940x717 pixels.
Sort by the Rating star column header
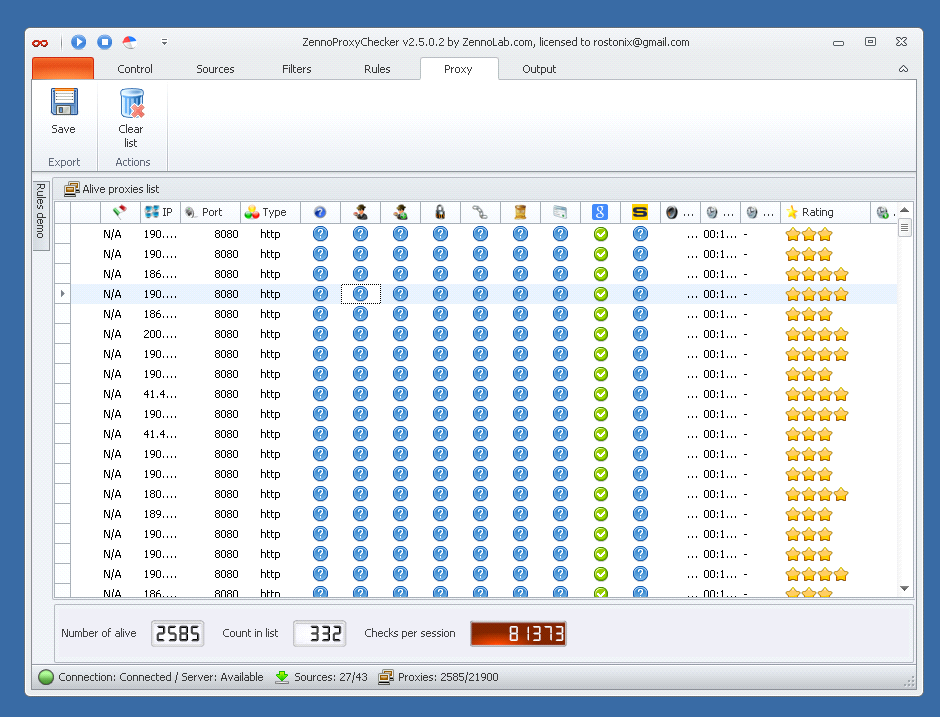click(x=825, y=212)
